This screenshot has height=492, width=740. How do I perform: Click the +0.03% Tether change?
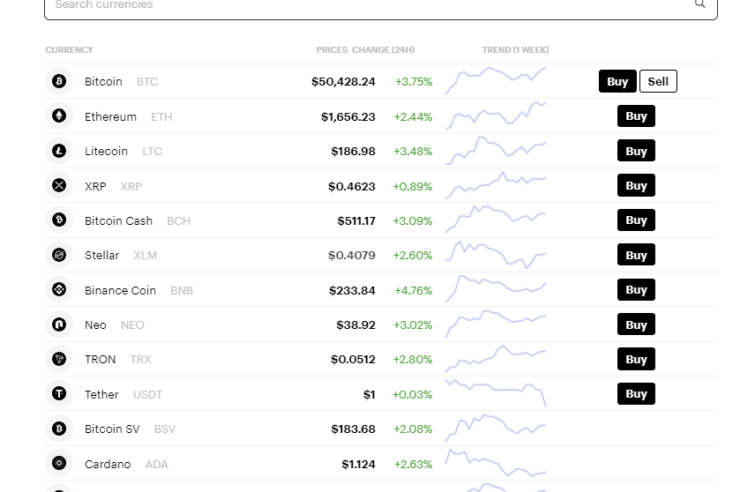pos(412,394)
